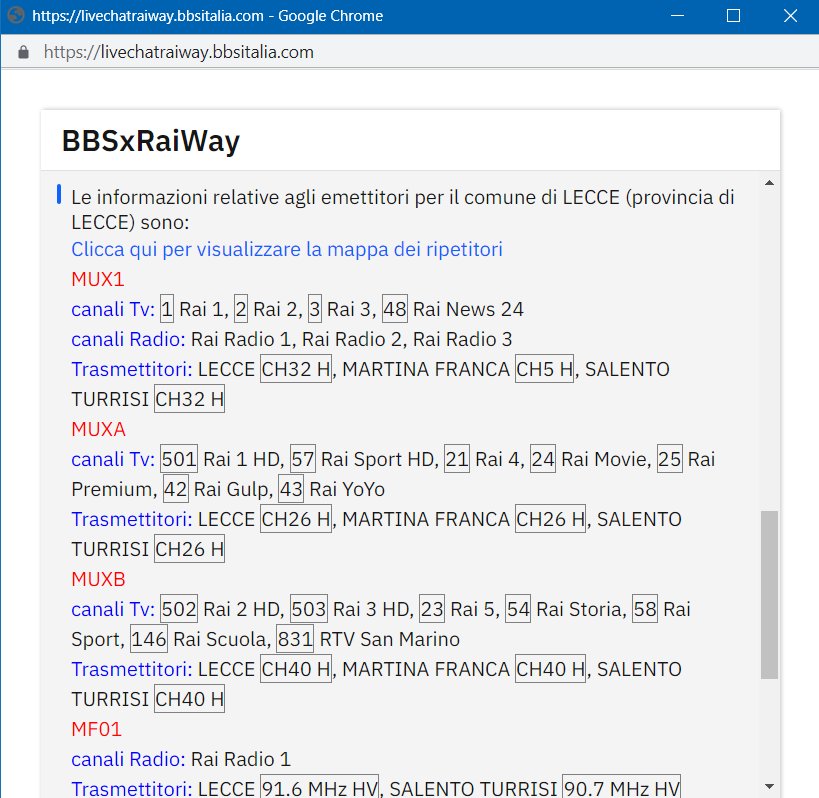The height and width of the screenshot is (798, 819).
Task: Click channel number 48 beside Rai News 24
Action: coord(394,309)
